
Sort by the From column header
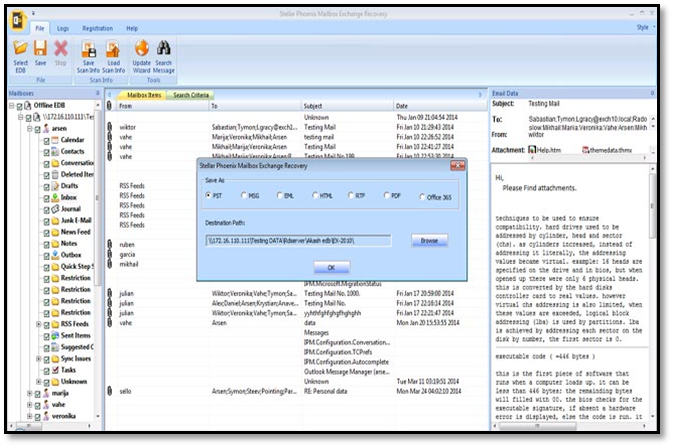pos(161,106)
